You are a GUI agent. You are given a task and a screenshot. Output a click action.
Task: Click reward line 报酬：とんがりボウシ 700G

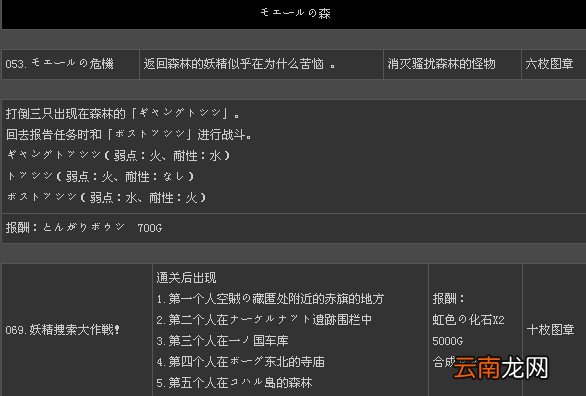[84, 227]
